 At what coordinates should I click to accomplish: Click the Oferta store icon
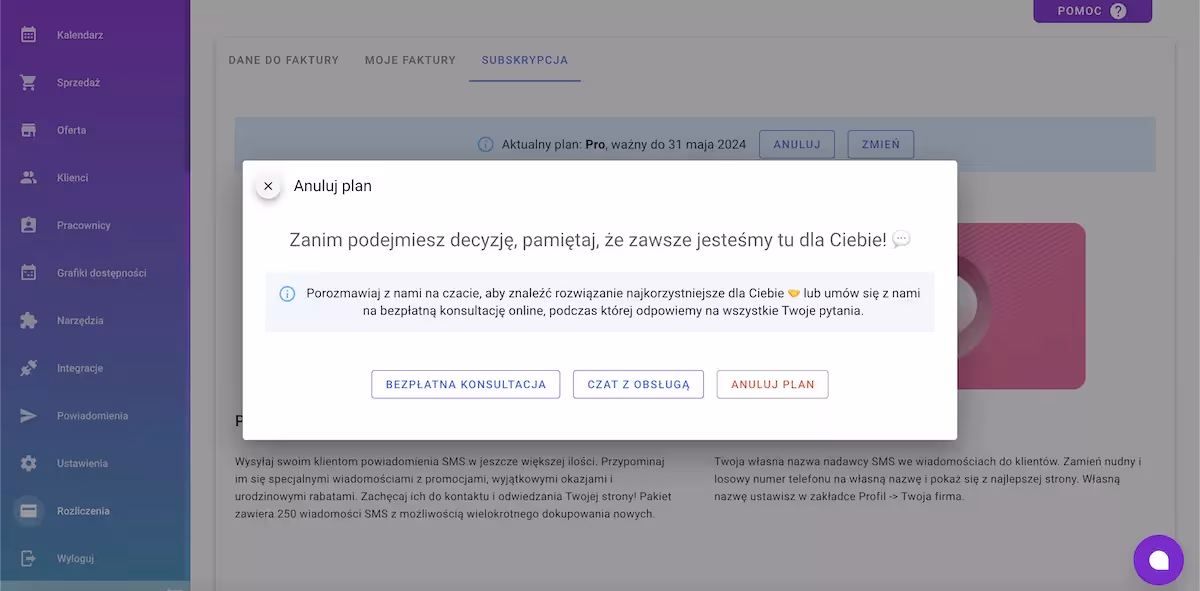(x=29, y=130)
